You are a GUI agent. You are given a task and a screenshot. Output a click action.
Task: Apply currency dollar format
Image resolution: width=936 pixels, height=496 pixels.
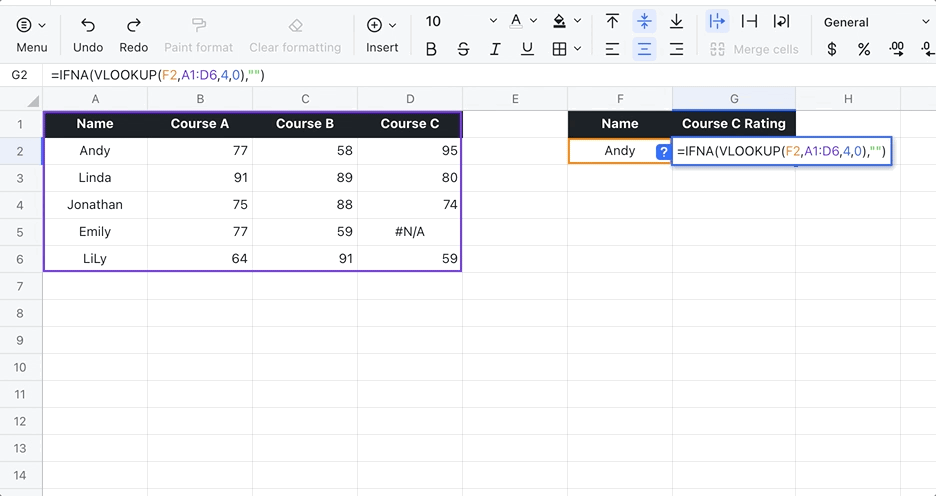(832, 49)
